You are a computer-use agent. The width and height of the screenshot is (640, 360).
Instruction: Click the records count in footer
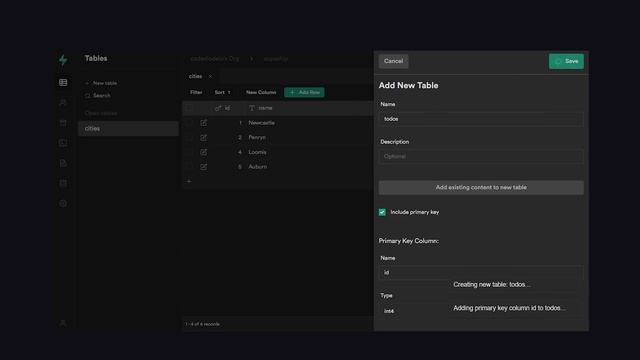tap(202, 324)
